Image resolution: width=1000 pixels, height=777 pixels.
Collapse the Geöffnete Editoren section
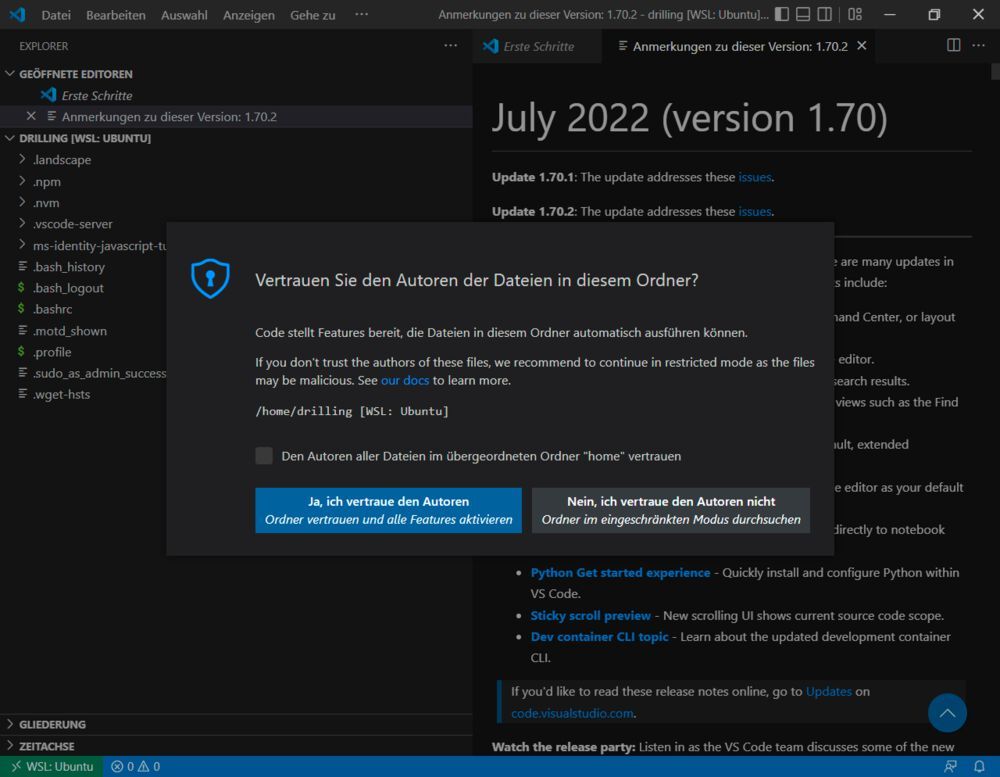(x=75, y=74)
